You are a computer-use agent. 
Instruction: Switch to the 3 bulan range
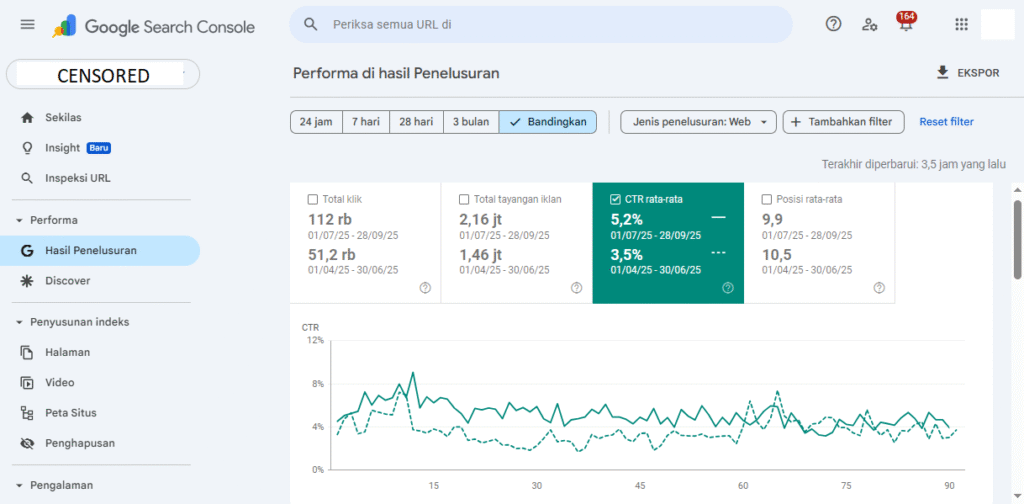point(470,122)
